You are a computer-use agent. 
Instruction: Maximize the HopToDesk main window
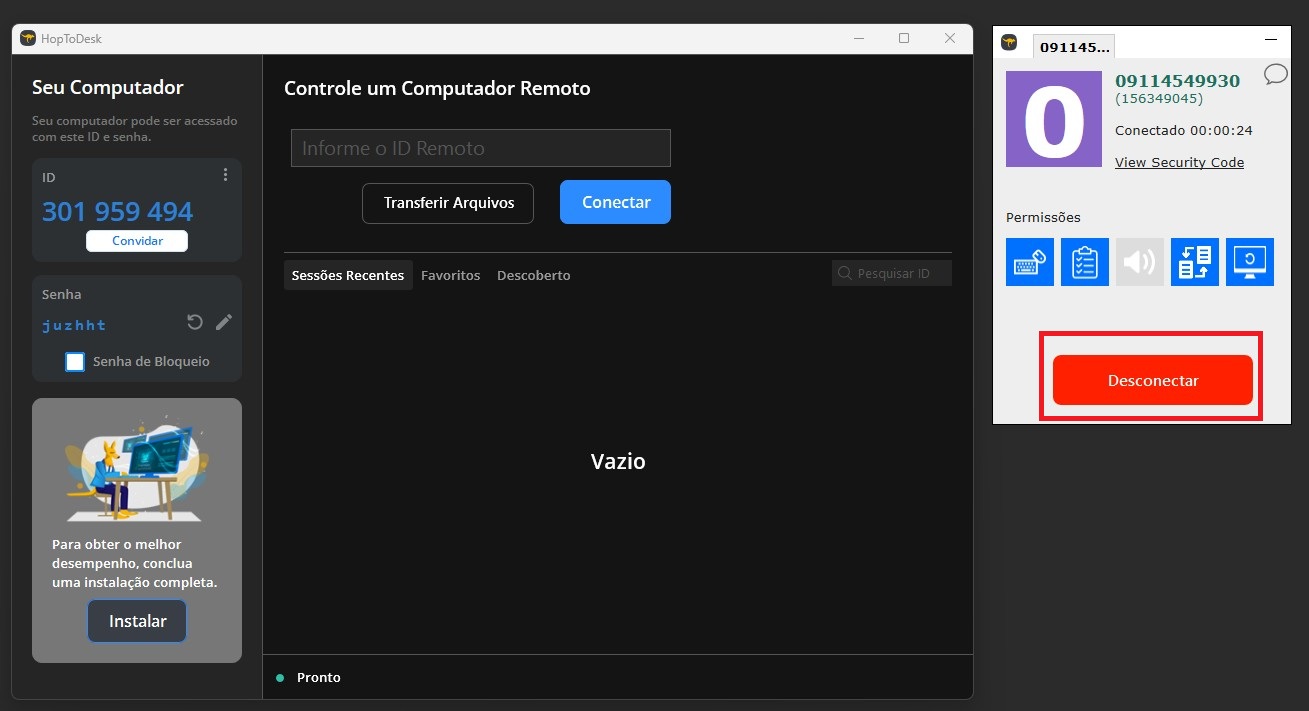coord(904,38)
